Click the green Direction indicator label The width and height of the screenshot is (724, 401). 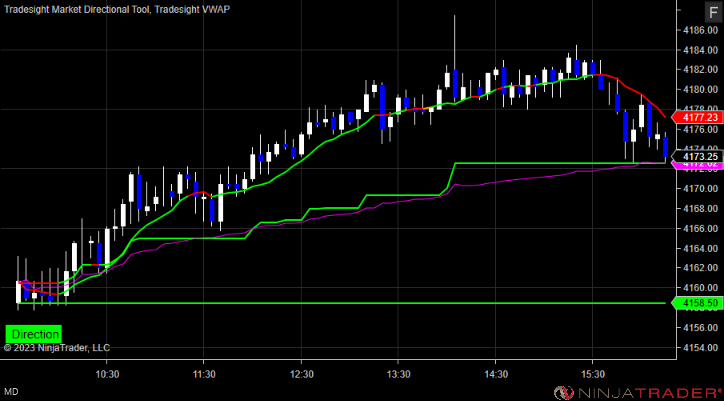[33, 334]
